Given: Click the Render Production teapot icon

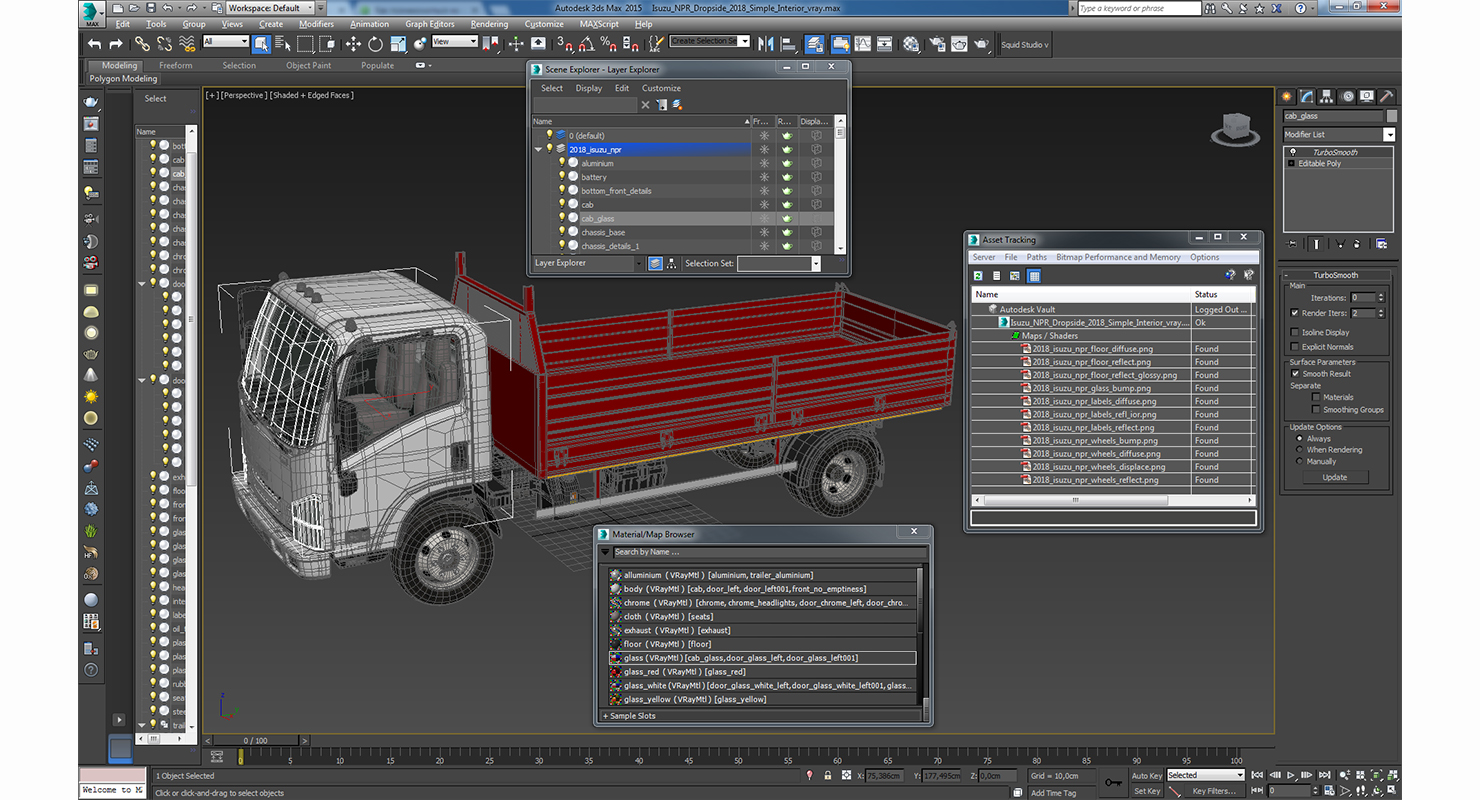Looking at the screenshot, I should tap(981, 44).
